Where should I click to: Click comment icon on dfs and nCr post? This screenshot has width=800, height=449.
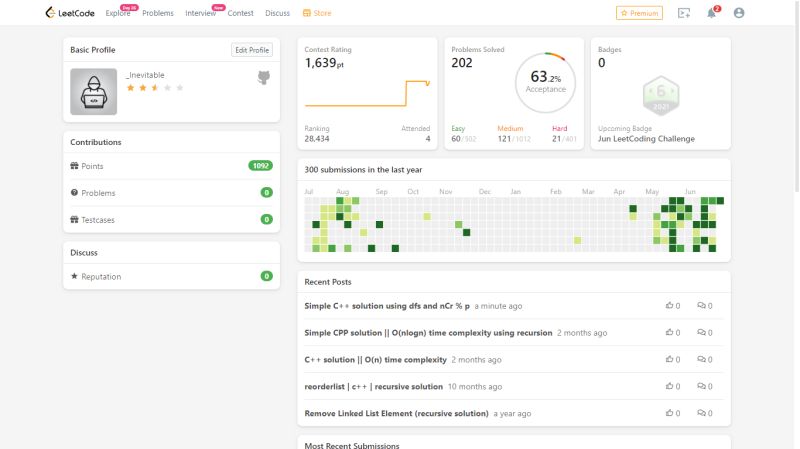coord(702,305)
